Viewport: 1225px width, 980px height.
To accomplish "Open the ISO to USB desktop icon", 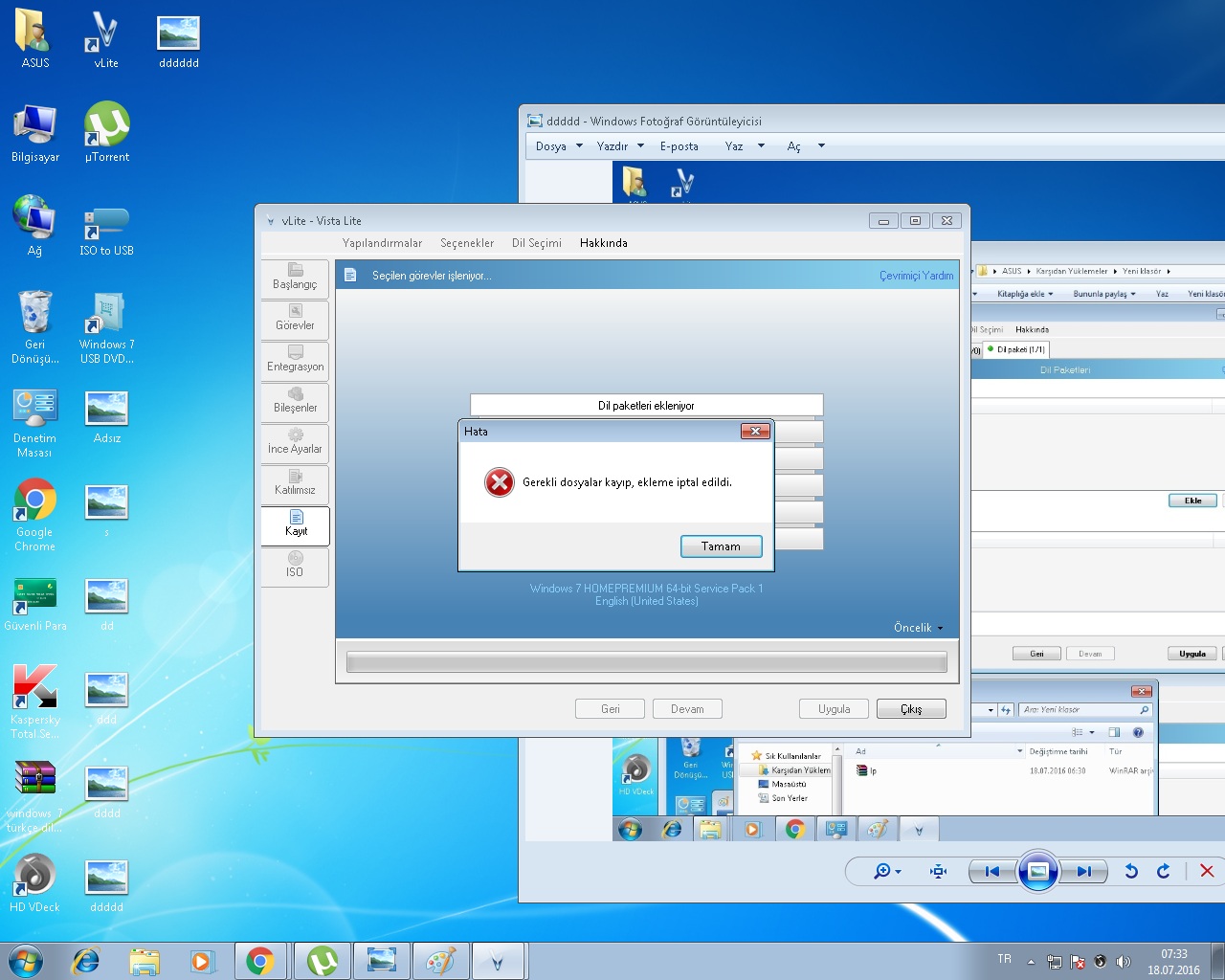I will click(106, 227).
